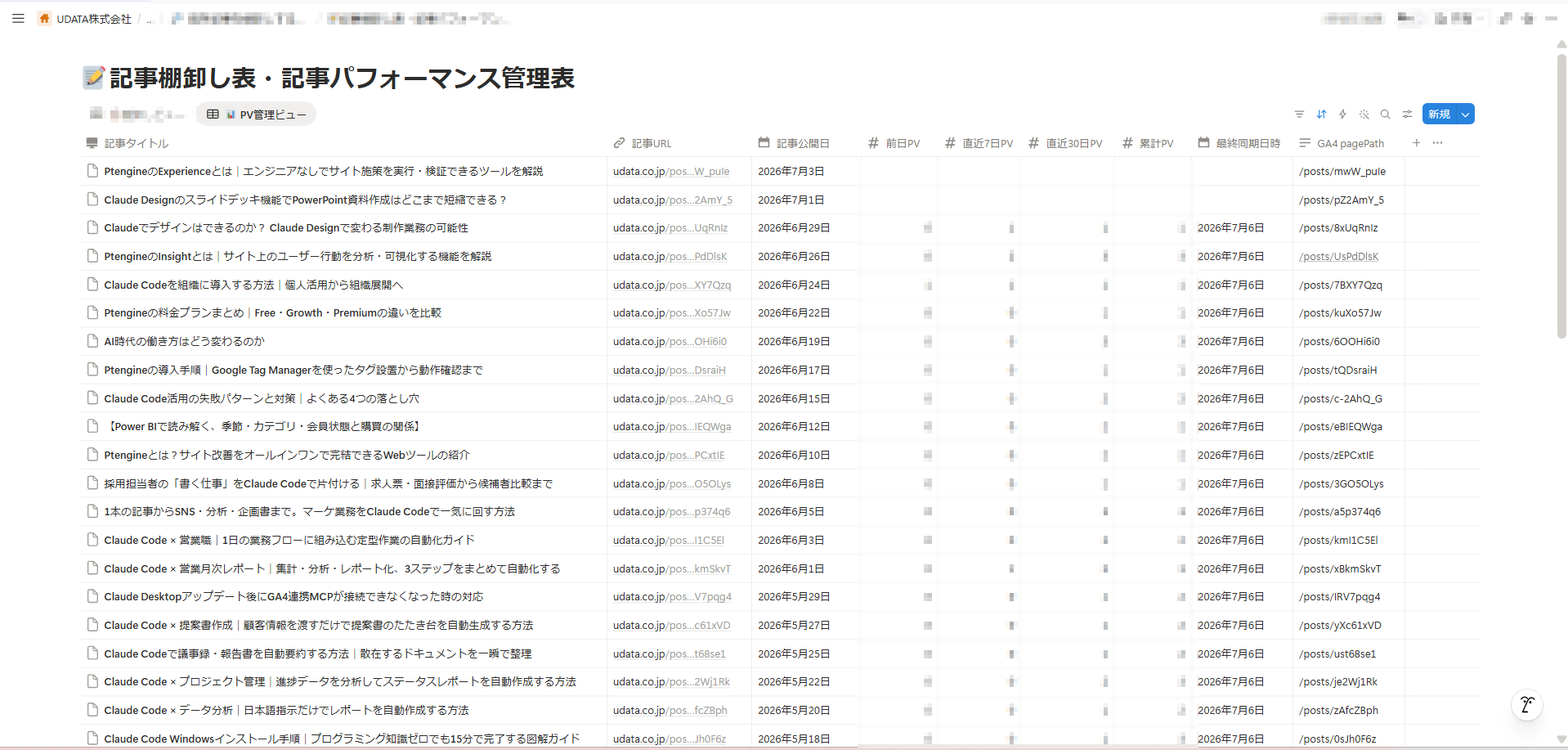Viewport: 1568px width, 750px height.
Task: Open the column header more options ellipsis
Action: pos(1437,143)
